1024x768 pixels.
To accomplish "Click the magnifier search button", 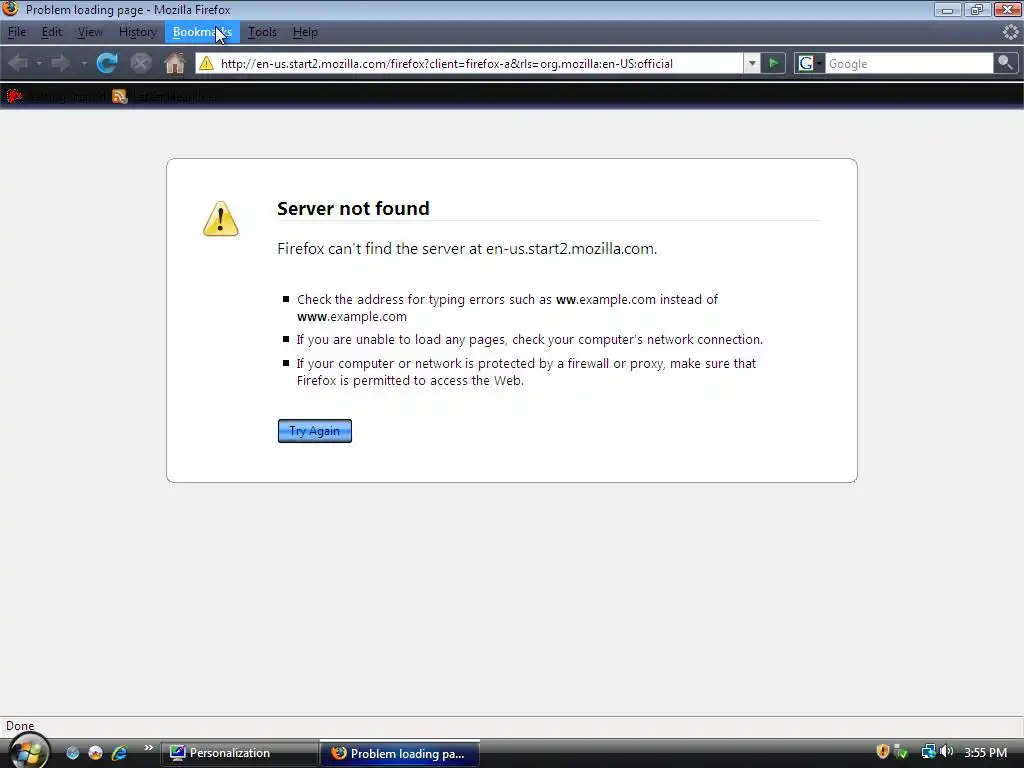I will pos(1005,63).
